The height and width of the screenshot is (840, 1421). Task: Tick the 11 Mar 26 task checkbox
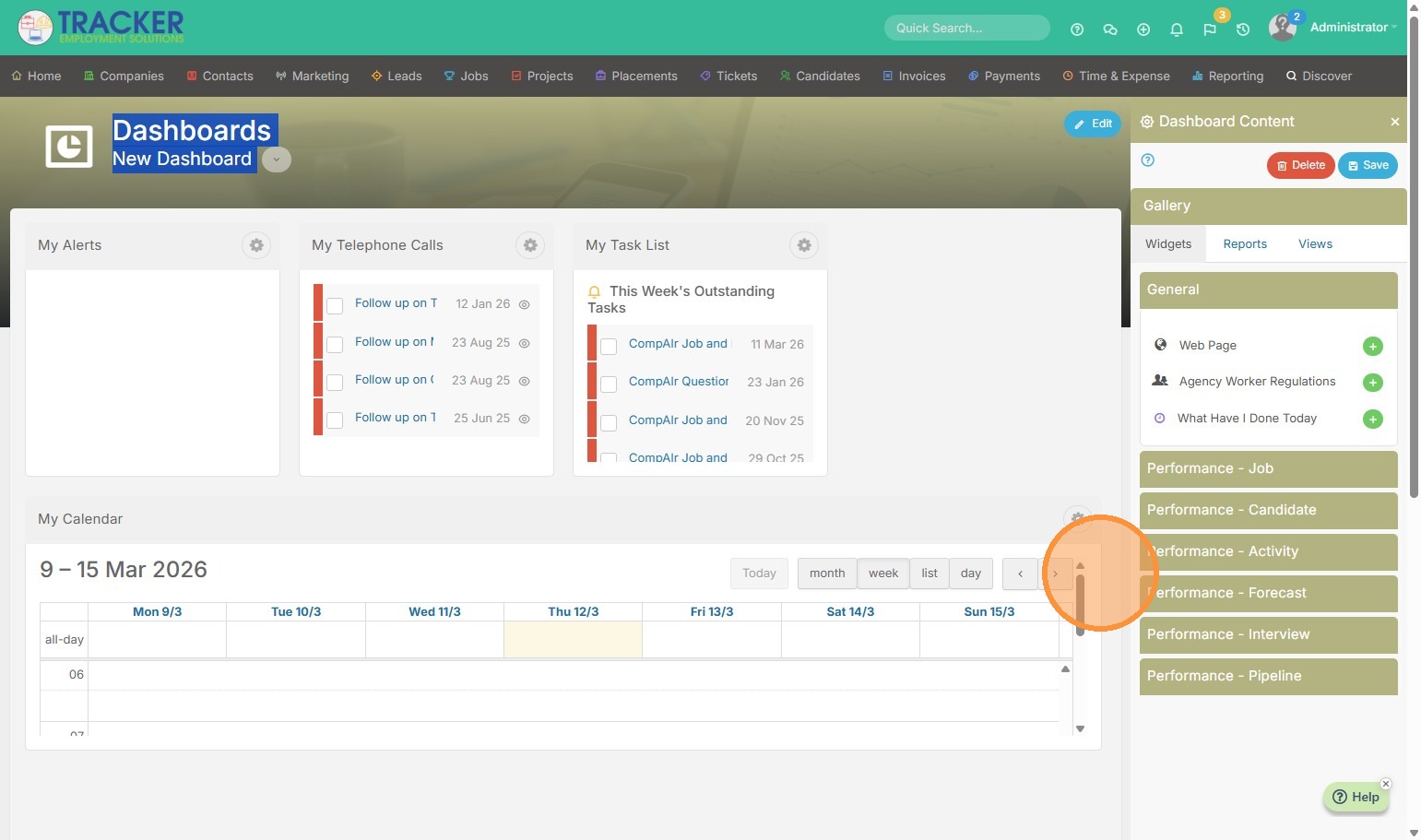pyautogui.click(x=609, y=347)
